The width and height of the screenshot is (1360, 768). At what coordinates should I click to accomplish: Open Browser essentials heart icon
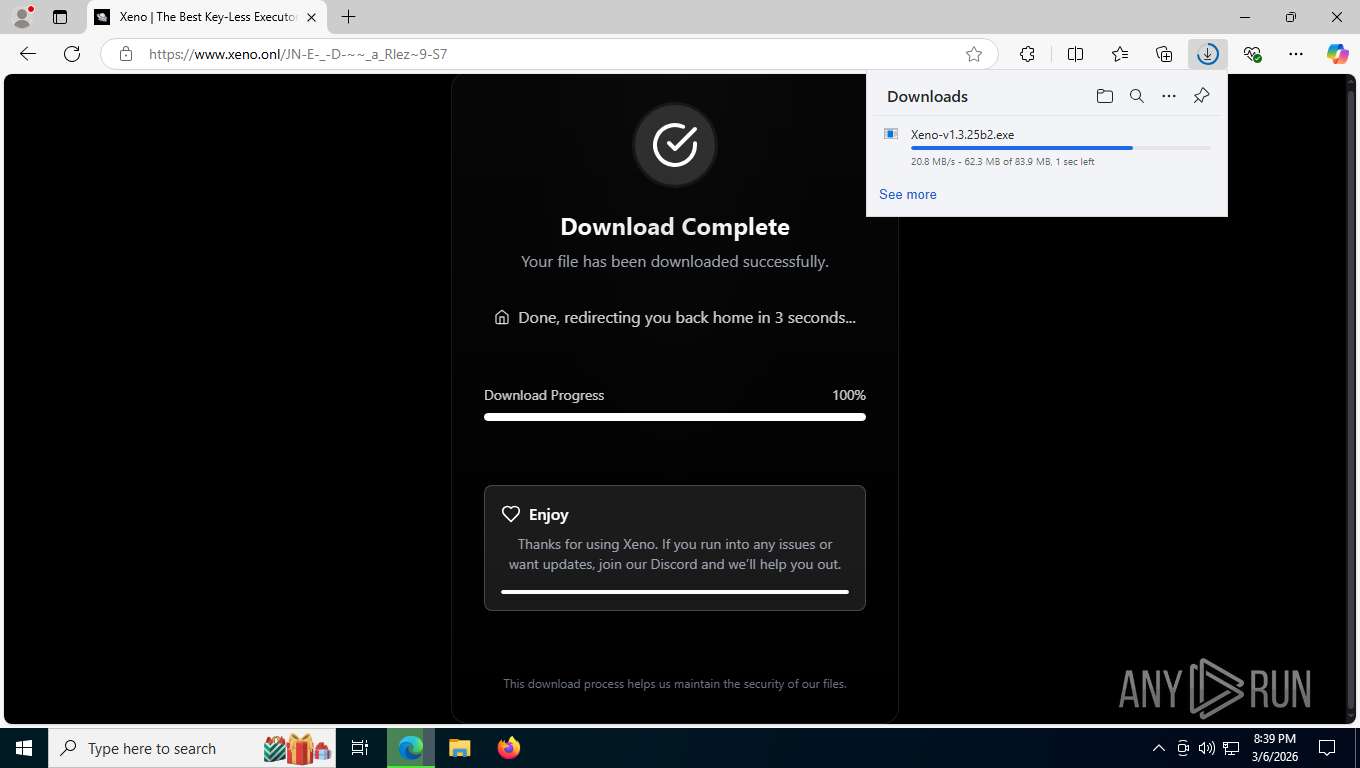(x=1252, y=54)
